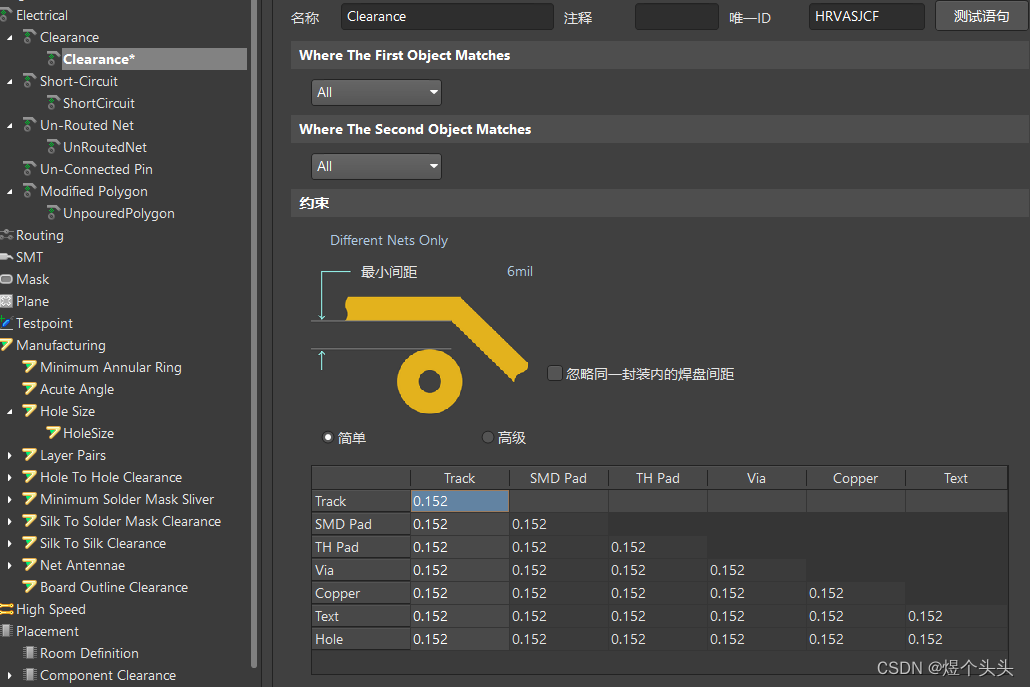Click the Layer Pairs rule icon

click(29, 454)
